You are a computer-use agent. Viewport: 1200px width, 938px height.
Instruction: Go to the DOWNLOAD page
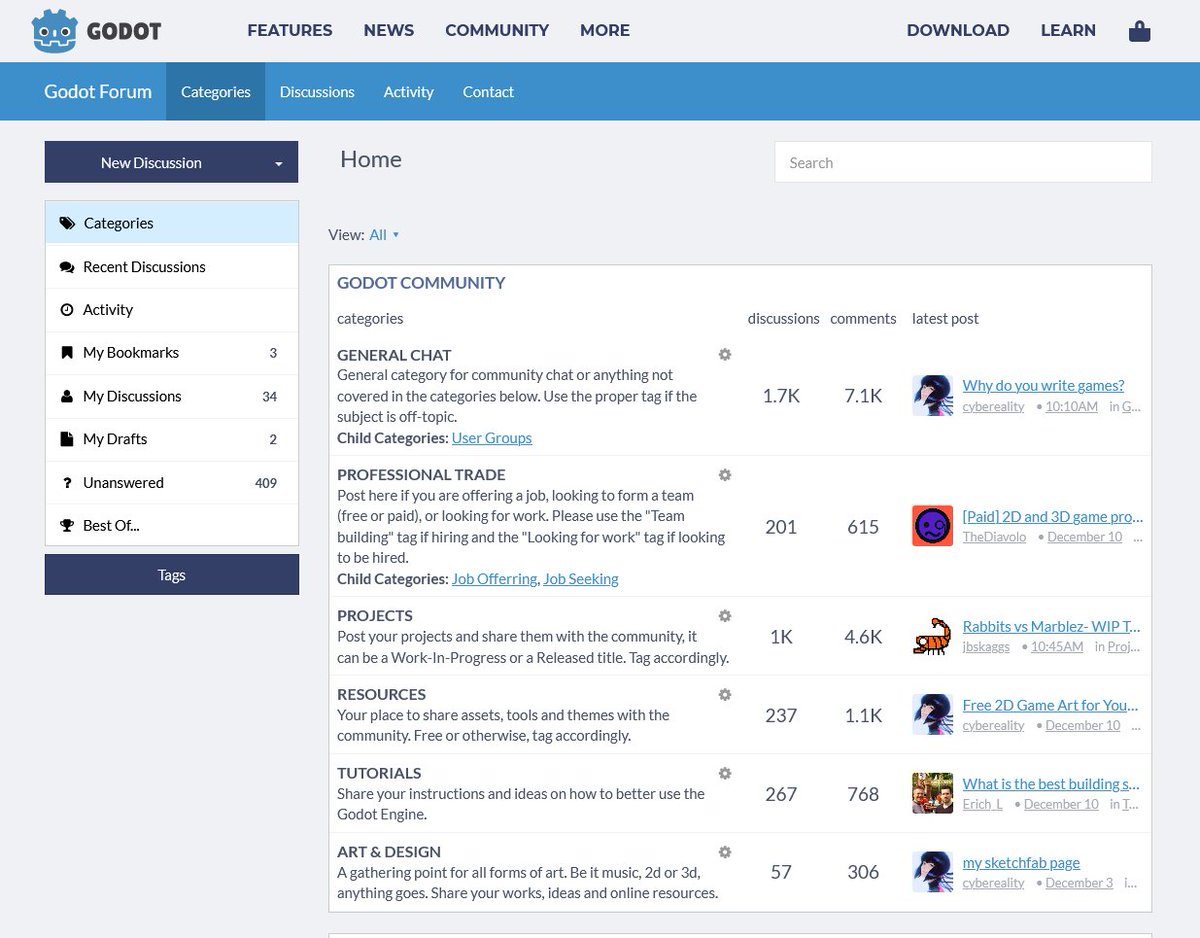958,31
